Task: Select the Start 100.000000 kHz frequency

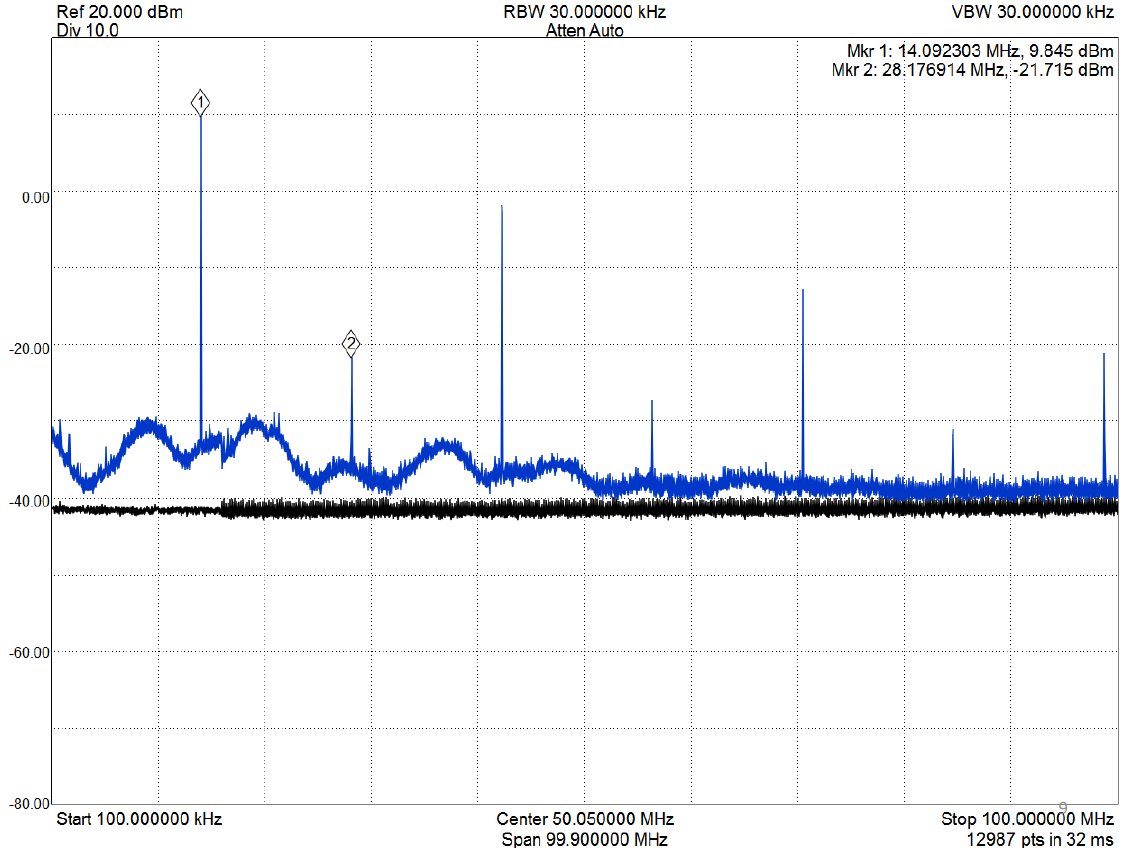Action: 139,819
